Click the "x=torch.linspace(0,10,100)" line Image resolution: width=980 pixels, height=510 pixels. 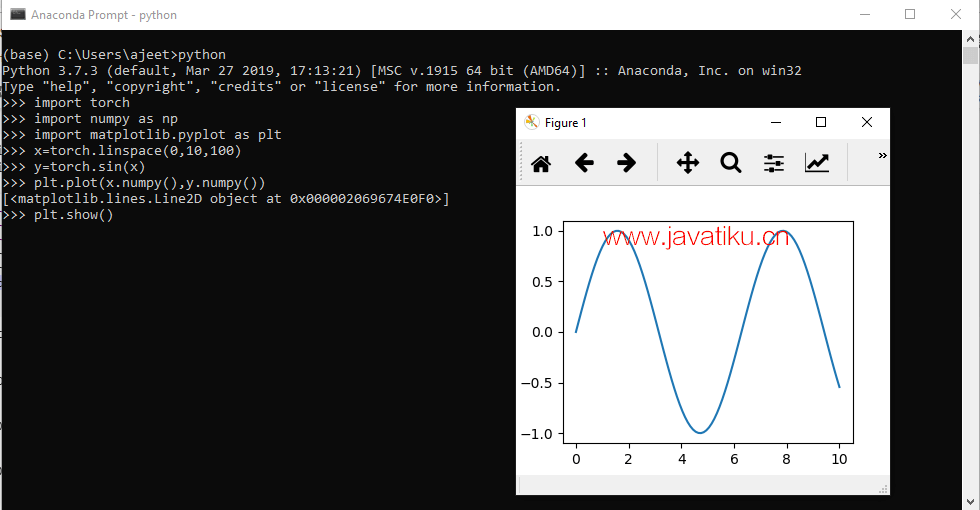coord(122,151)
